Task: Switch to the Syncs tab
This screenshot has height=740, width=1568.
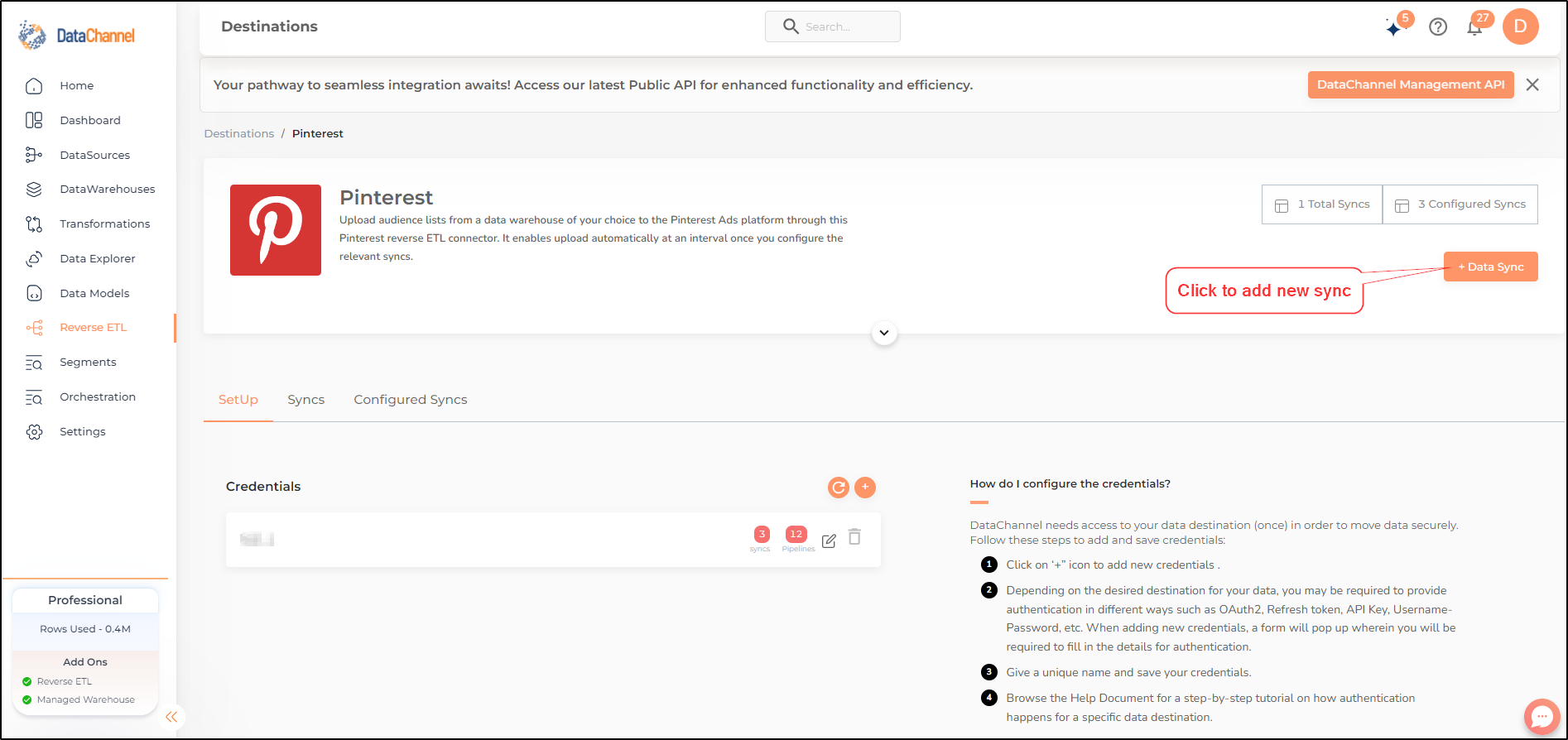Action: 306,400
